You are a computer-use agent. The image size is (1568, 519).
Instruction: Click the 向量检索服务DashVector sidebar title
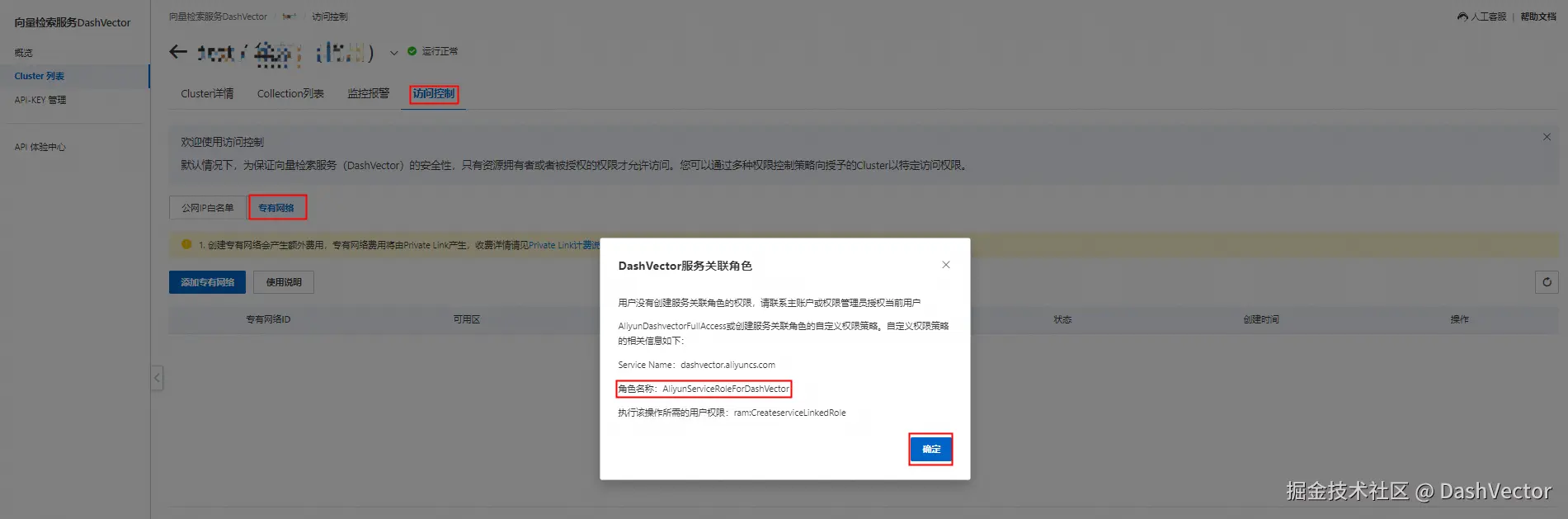[73, 22]
